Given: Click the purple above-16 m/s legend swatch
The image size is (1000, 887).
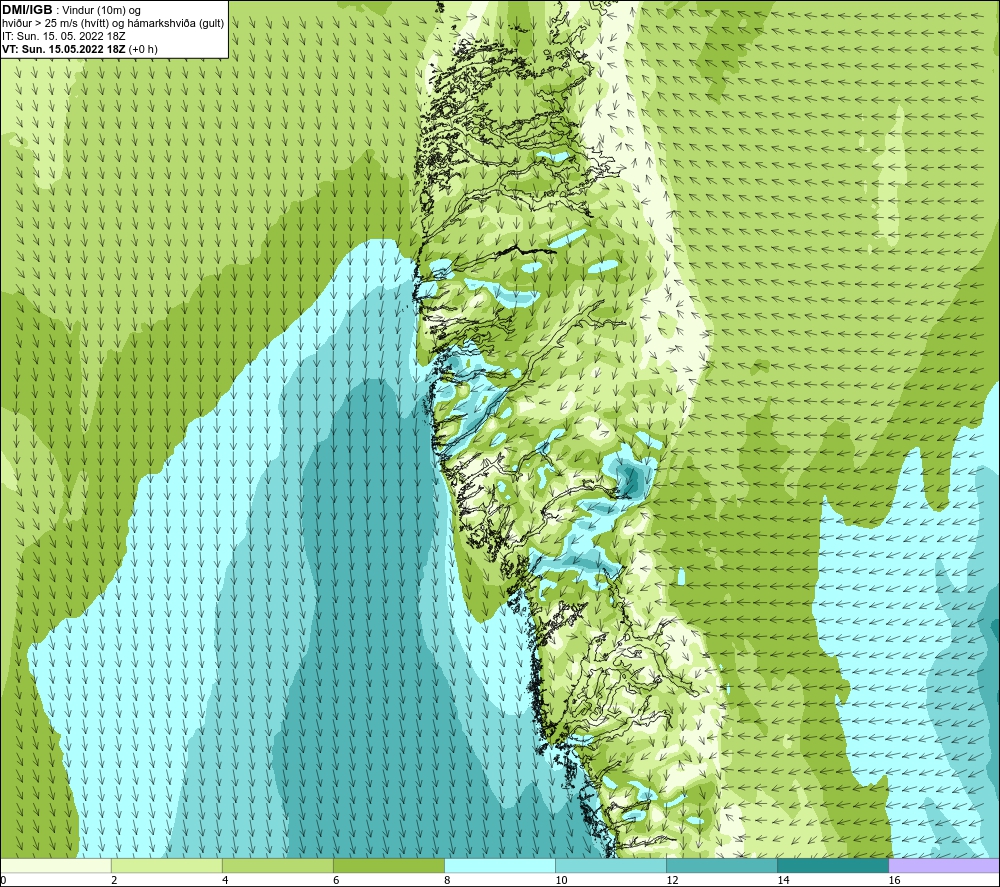Looking at the screenshot, I should [944, 865].
